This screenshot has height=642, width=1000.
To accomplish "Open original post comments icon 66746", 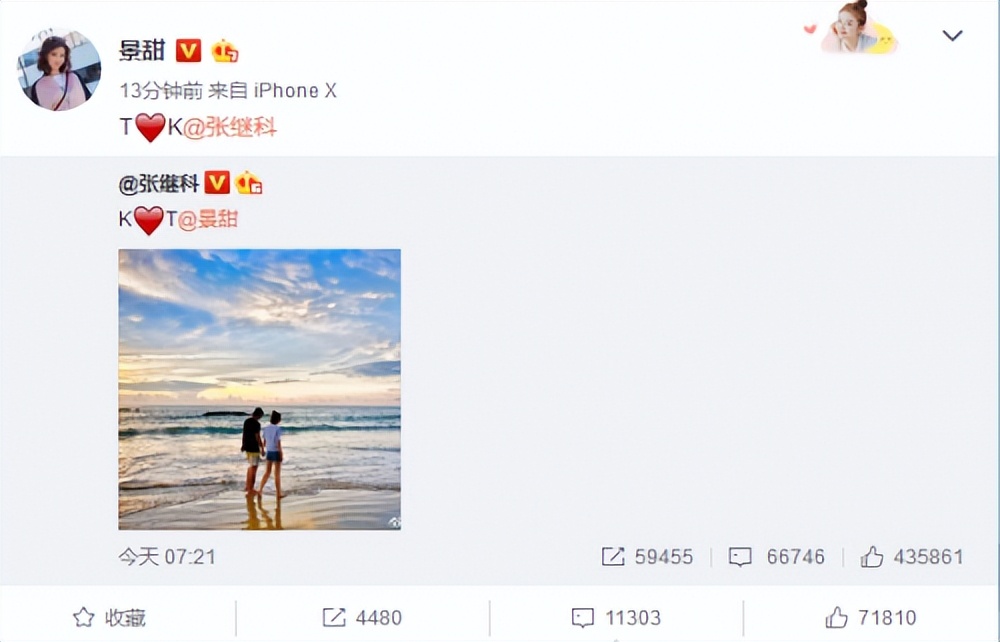I will (x=777, y=557).
